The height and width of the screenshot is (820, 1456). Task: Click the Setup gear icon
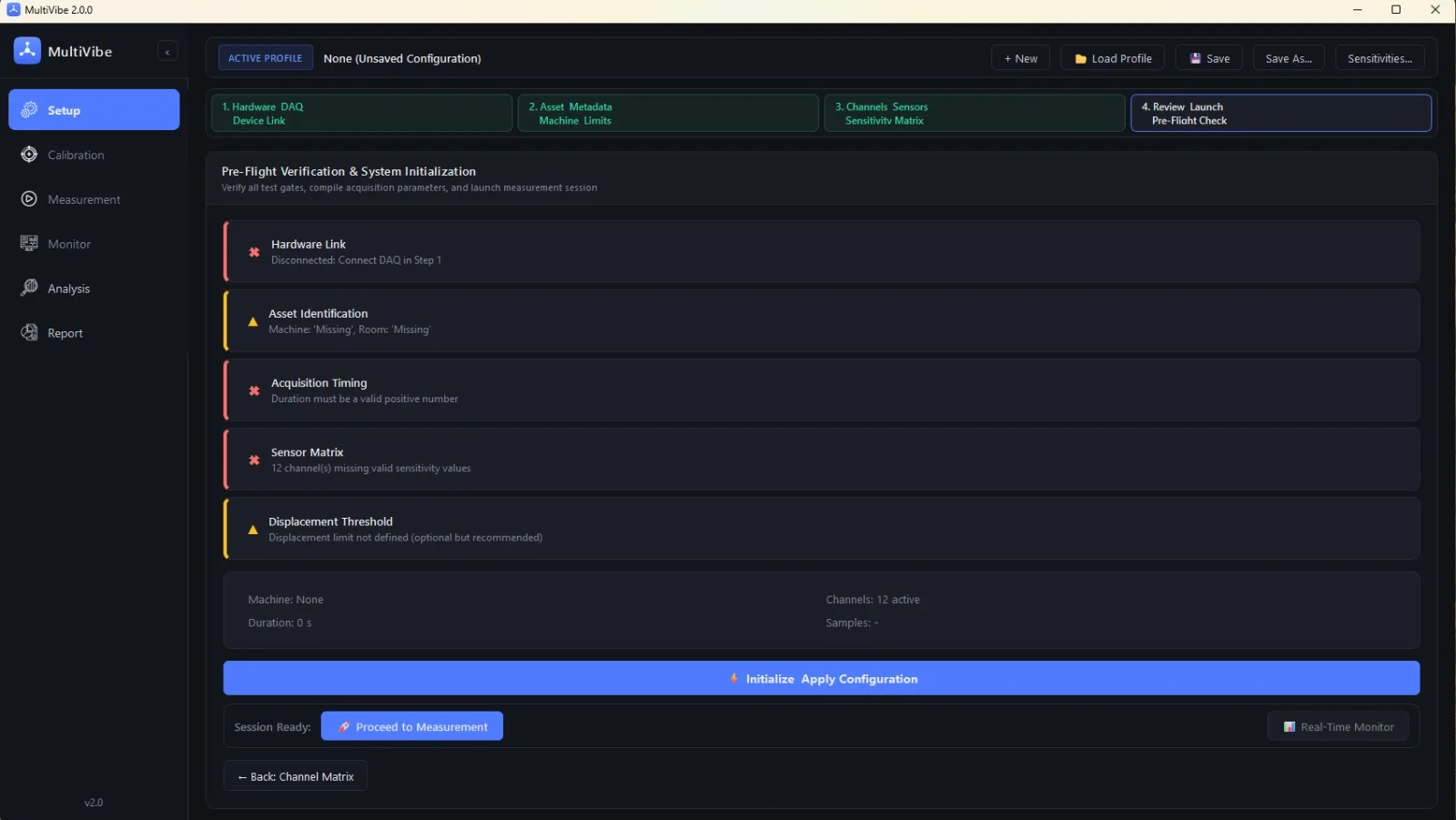(29, 110)
